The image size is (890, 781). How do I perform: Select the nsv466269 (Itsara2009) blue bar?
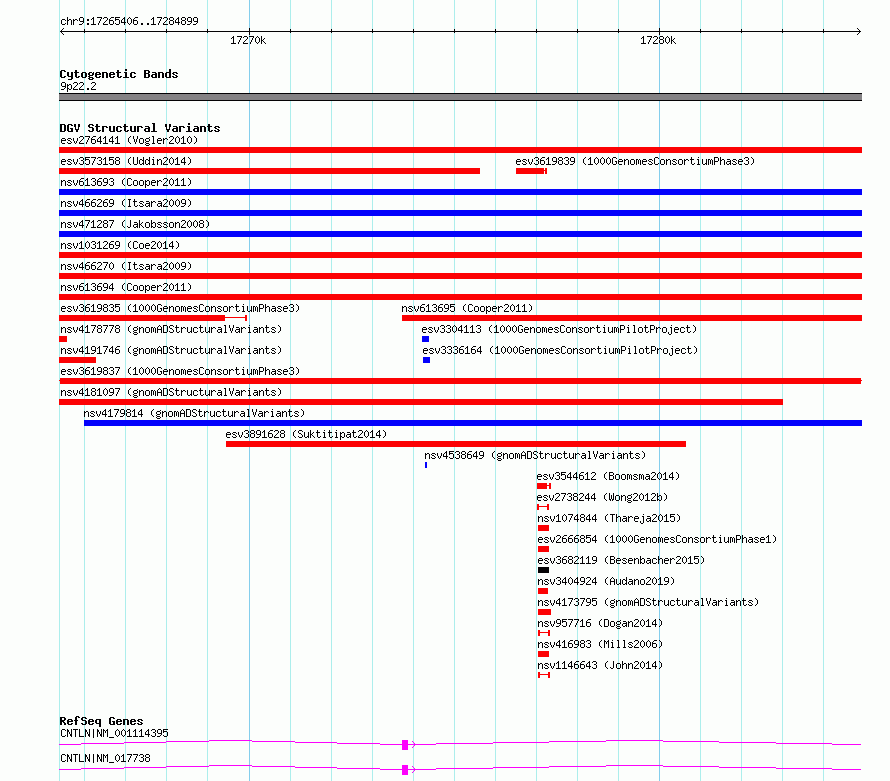click(460, 213)
